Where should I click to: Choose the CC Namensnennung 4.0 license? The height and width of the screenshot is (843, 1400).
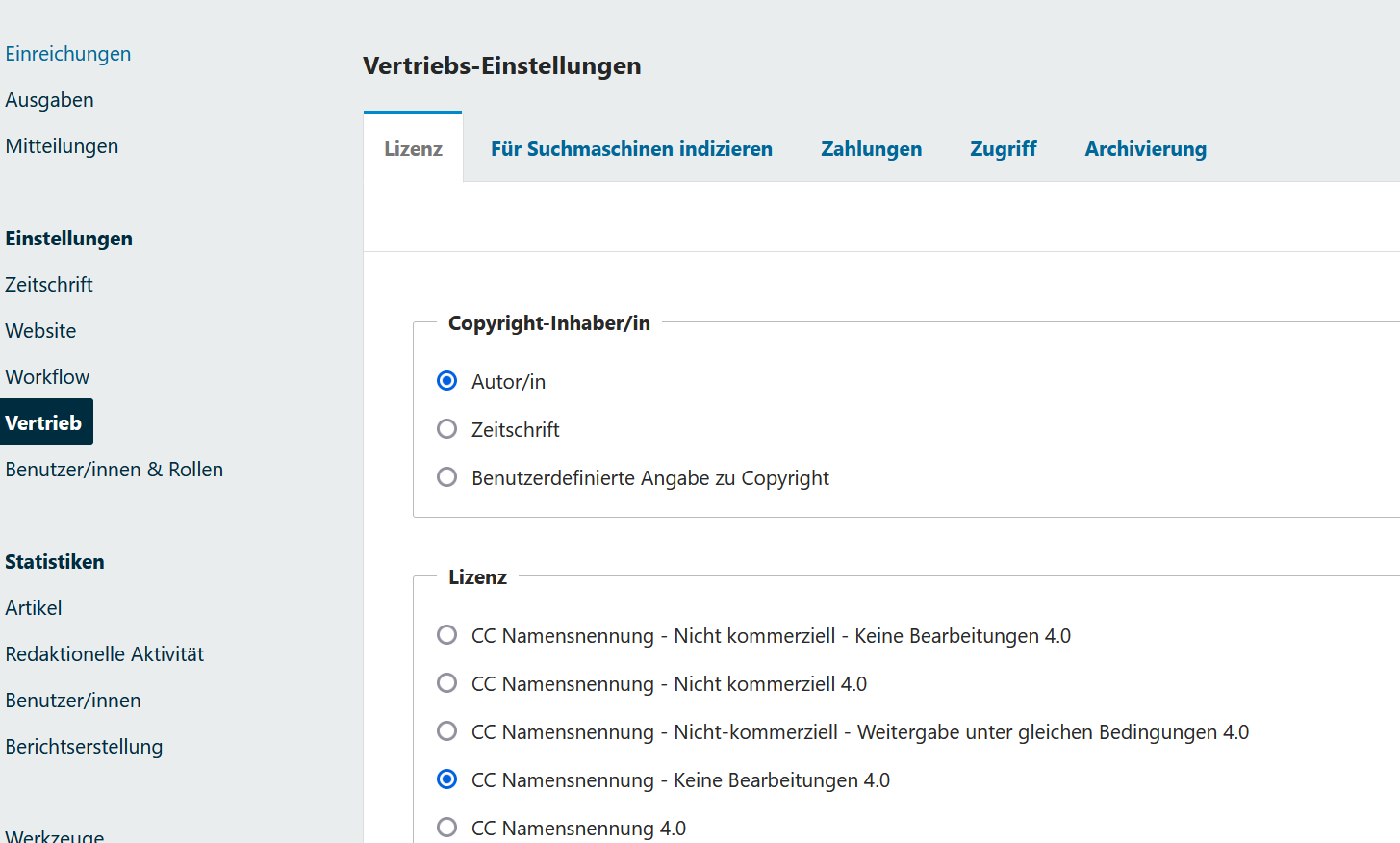[x=446, y=827]
